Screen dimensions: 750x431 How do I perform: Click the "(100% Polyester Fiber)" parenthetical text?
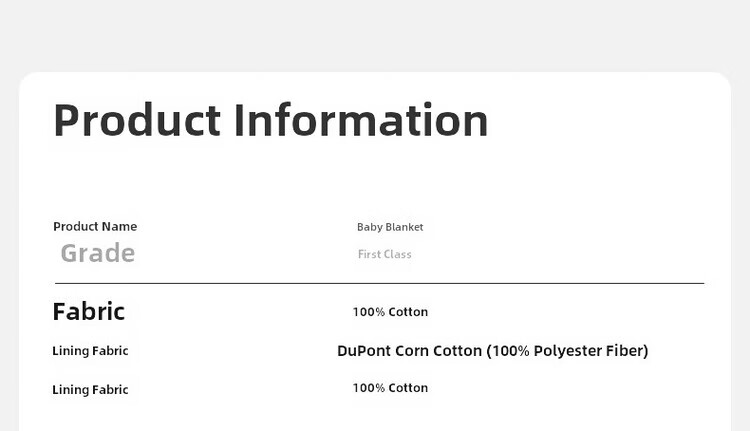point(568,351)
